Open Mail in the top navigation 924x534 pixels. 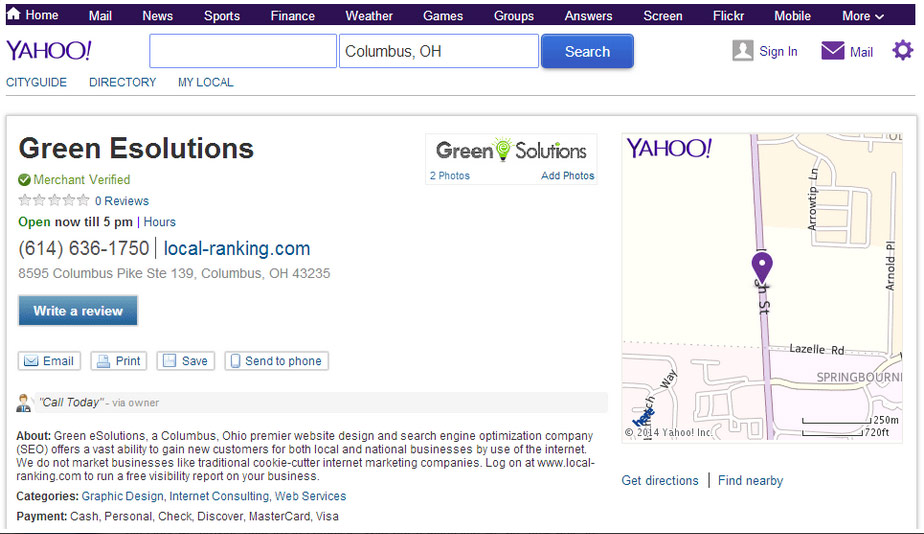100,16
